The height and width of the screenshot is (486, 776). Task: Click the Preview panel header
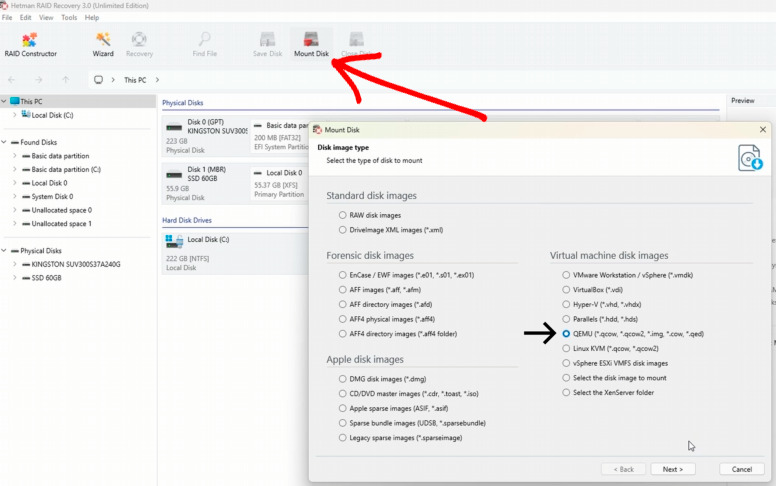[x=743, y=100]
